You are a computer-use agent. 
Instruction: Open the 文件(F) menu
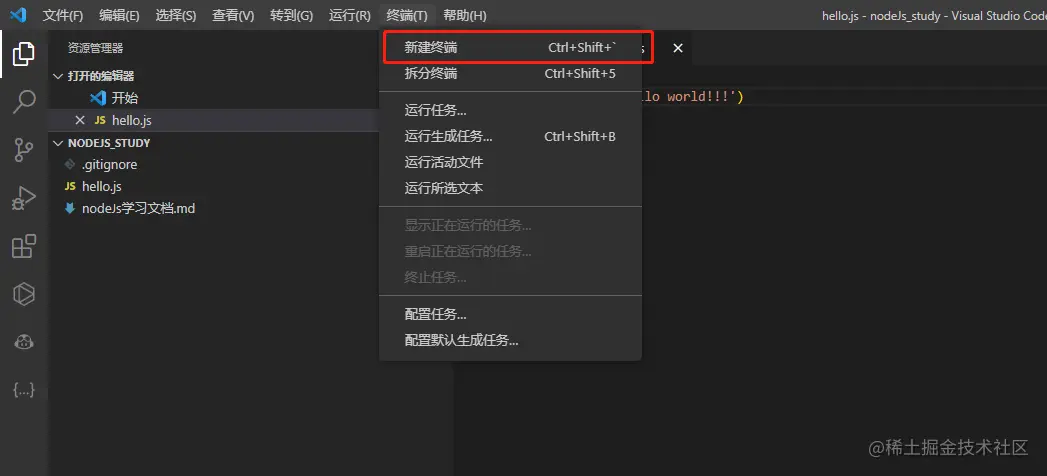(x=63, y=15)
